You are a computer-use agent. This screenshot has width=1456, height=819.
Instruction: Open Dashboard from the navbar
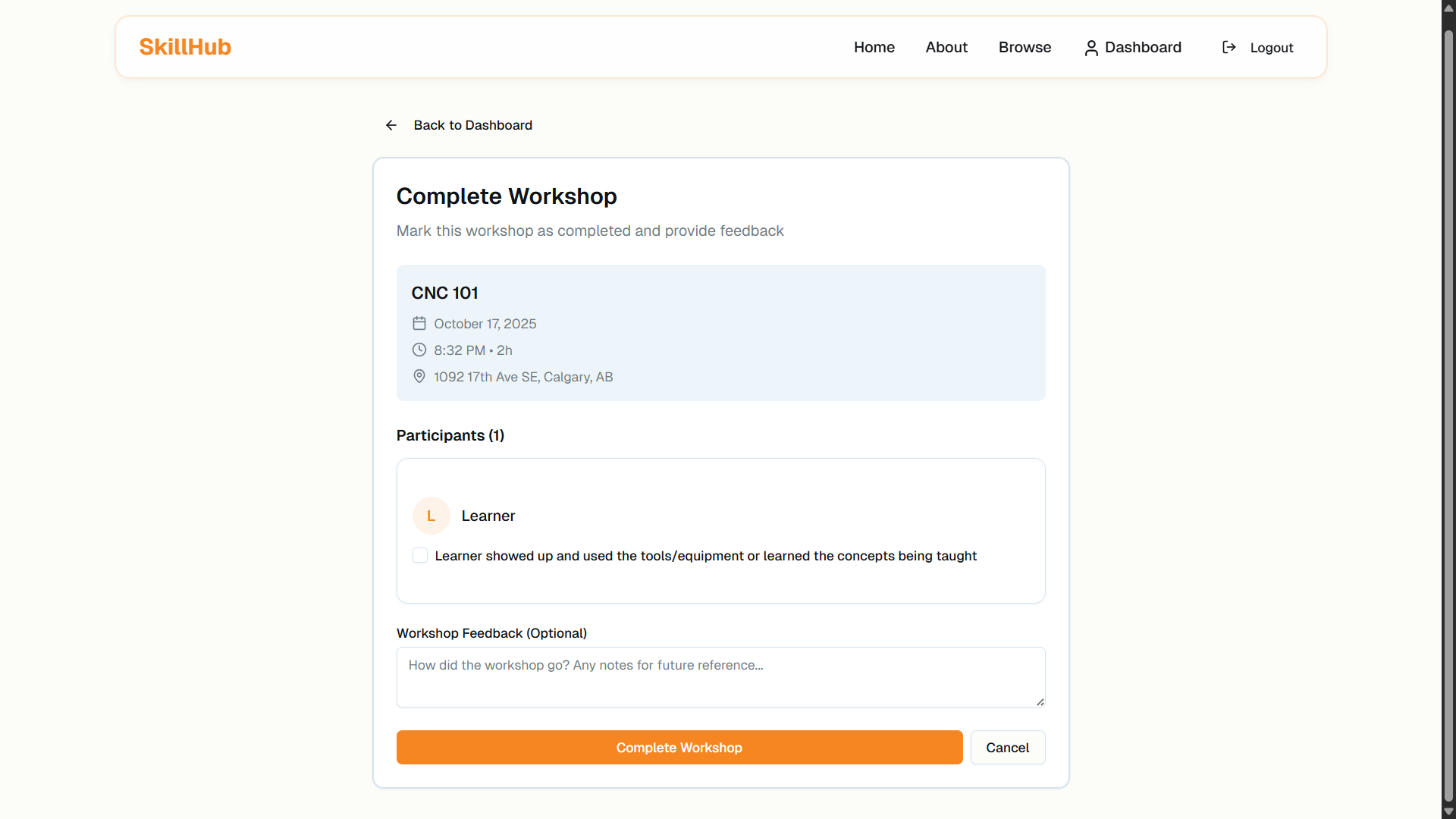1142,47
